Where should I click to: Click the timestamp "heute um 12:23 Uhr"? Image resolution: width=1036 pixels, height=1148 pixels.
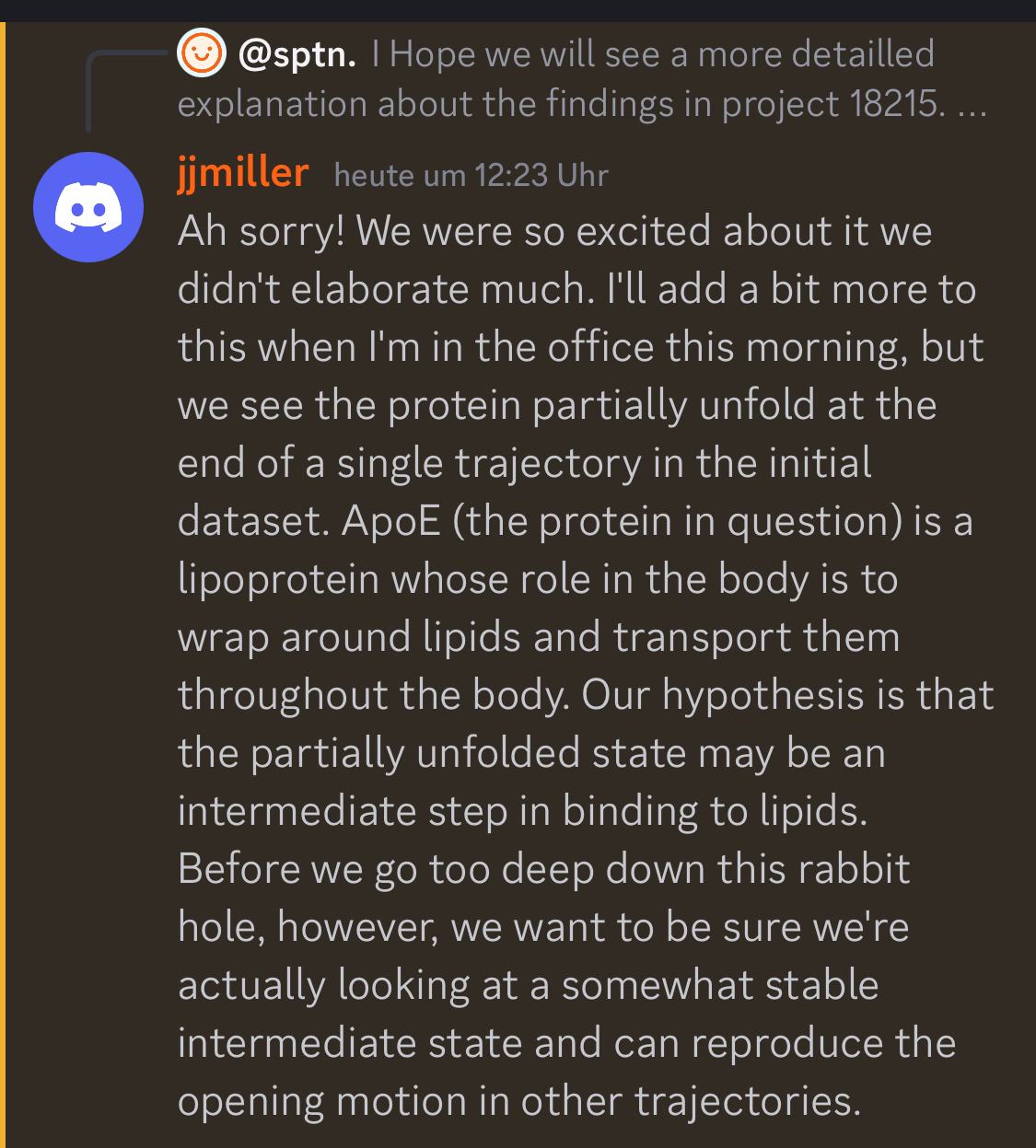coord(471,175)
